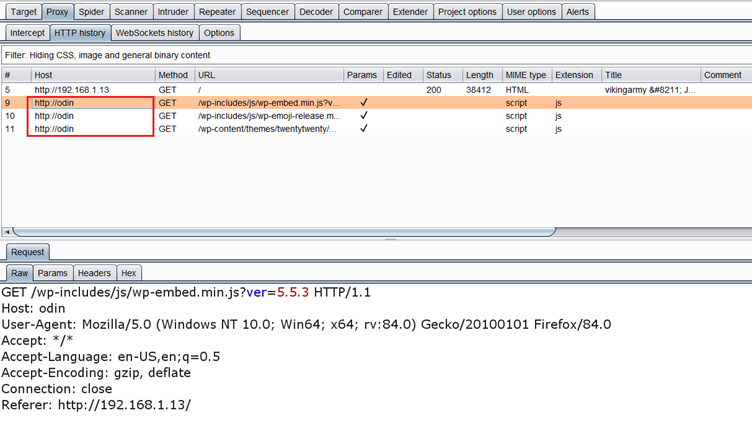Sort history by the Status column
The image size is (752, 426).
pyautogui.click(x=438, y=75)
